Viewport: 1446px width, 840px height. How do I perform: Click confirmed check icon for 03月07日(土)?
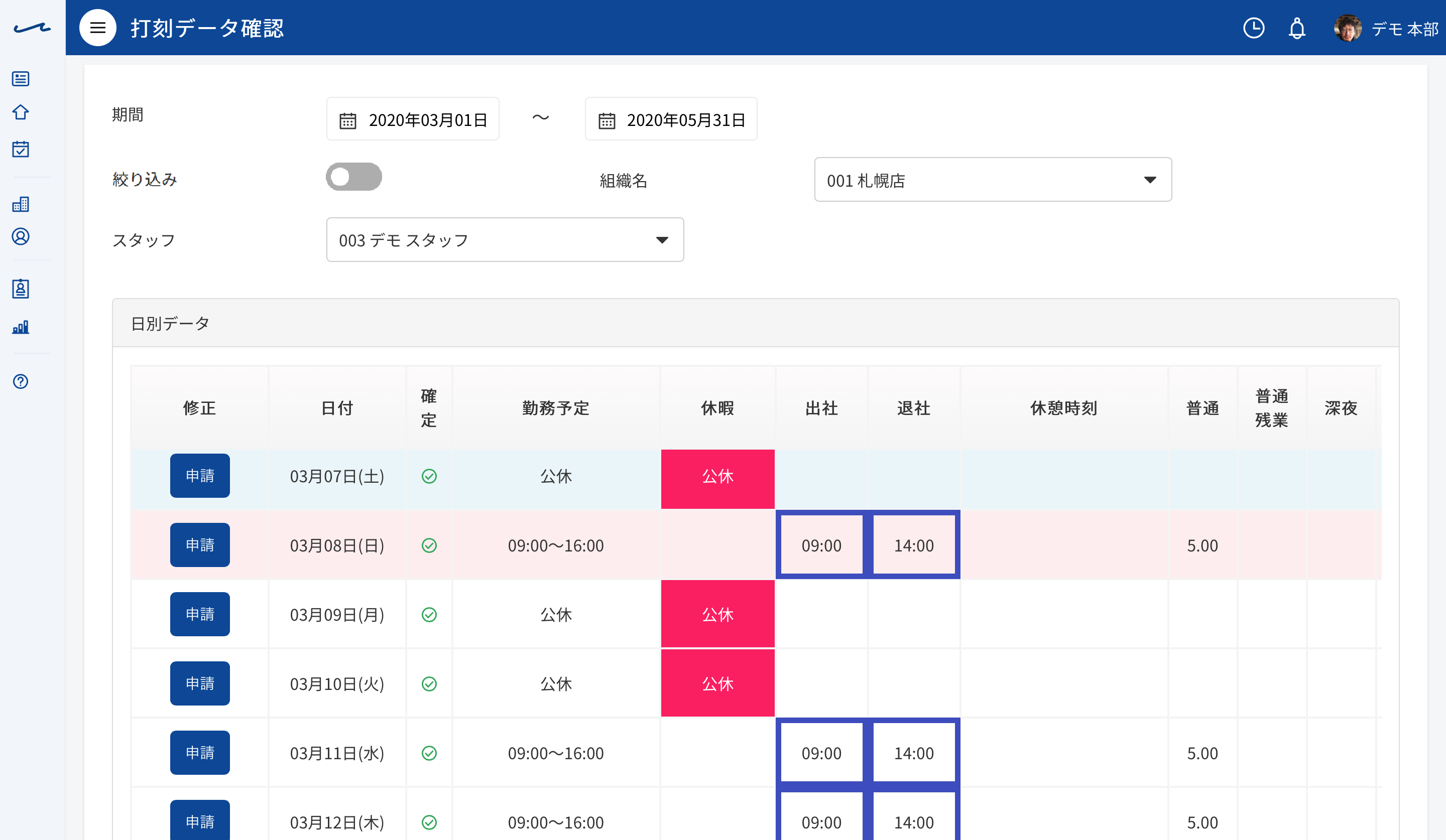pos(429,476)
